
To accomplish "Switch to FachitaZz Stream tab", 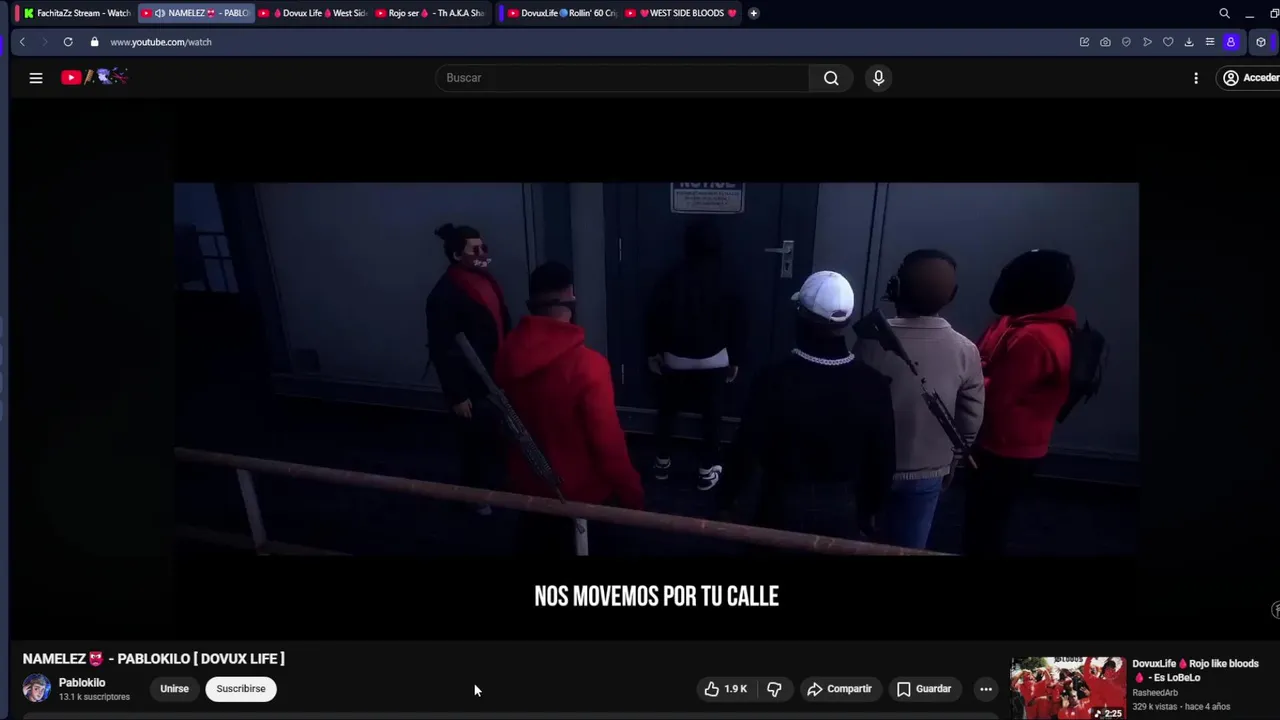I will pyautogui.click(x=76, y=13).
